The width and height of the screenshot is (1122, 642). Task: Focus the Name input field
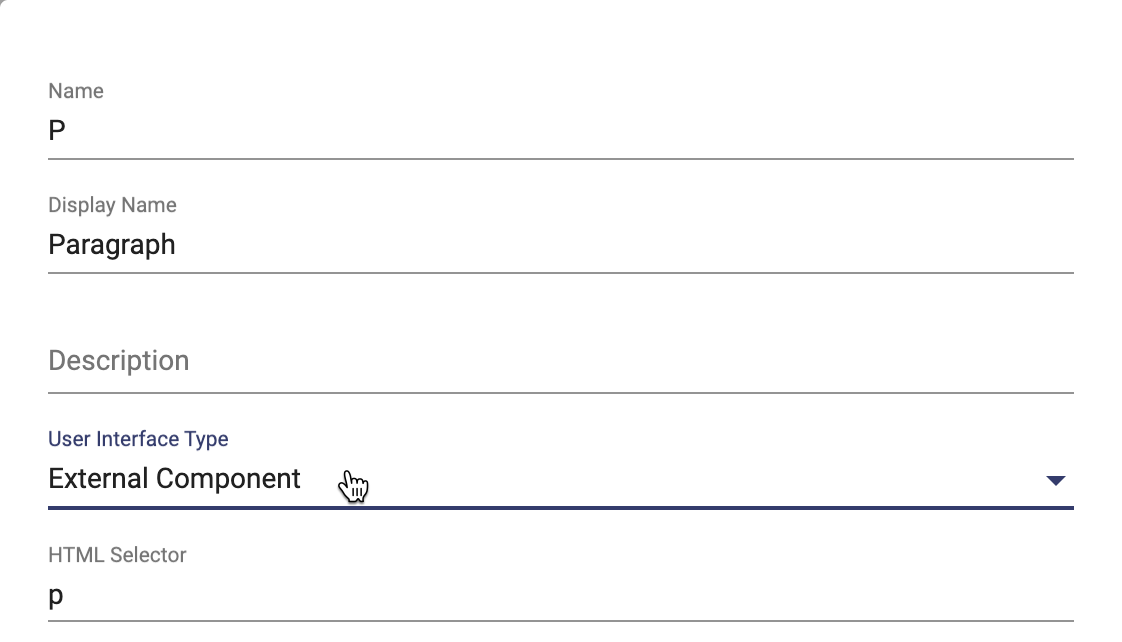[560, 131]
